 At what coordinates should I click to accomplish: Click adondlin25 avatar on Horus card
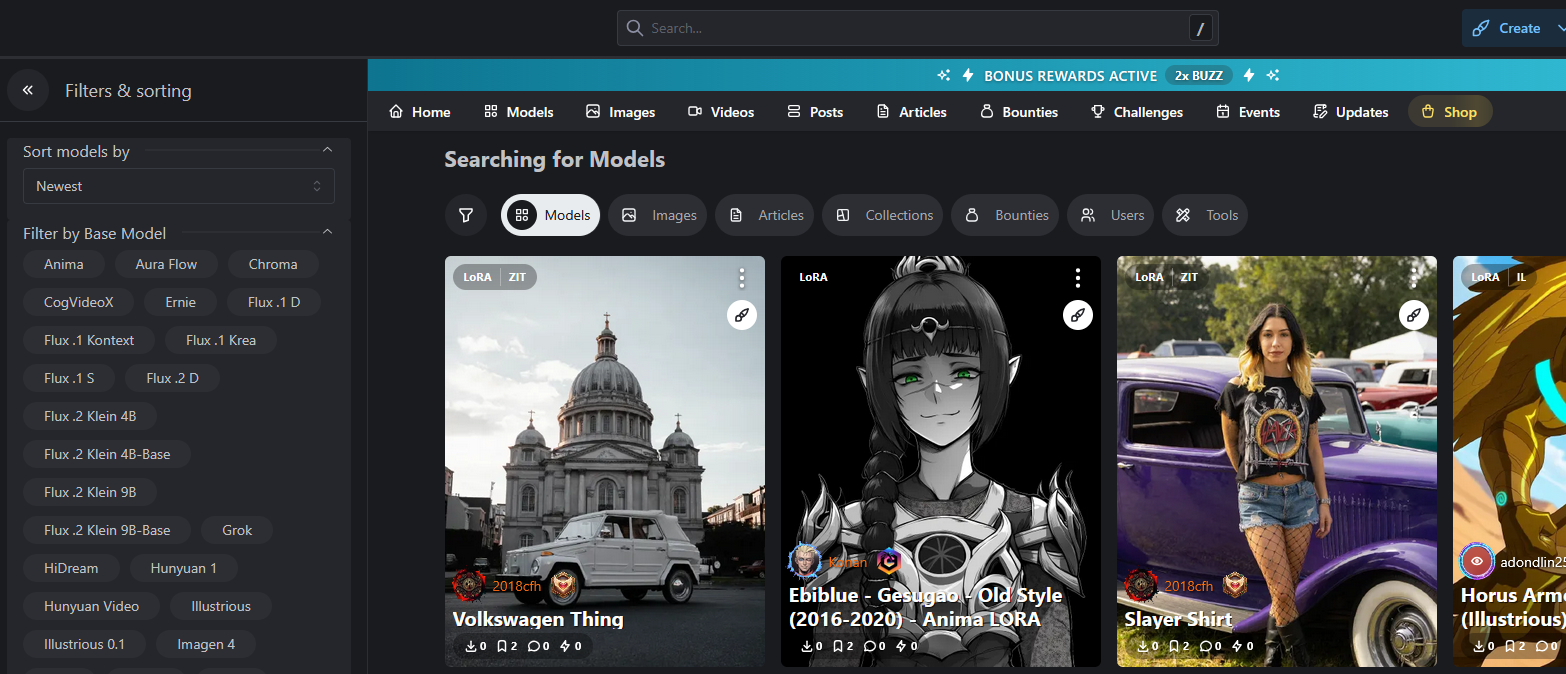pos(1477,561)
